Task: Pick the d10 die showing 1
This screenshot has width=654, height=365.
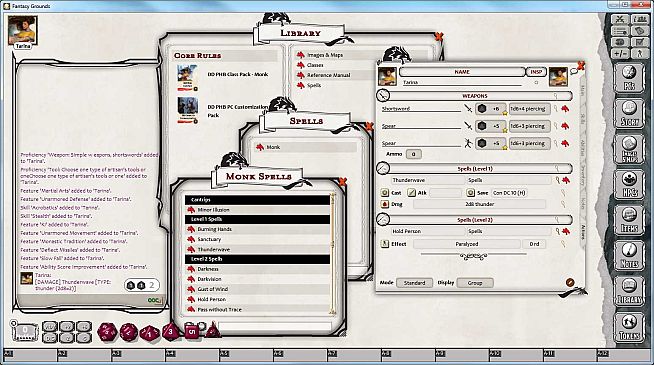Action: (149, 333)
